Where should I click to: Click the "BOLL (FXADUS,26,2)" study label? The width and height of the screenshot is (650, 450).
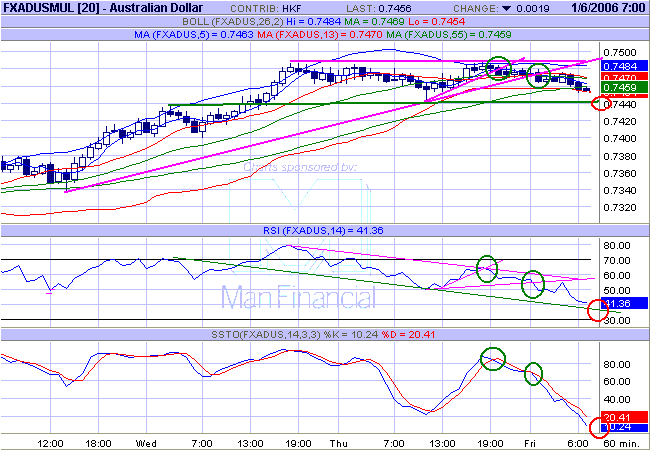pos(233,22)
